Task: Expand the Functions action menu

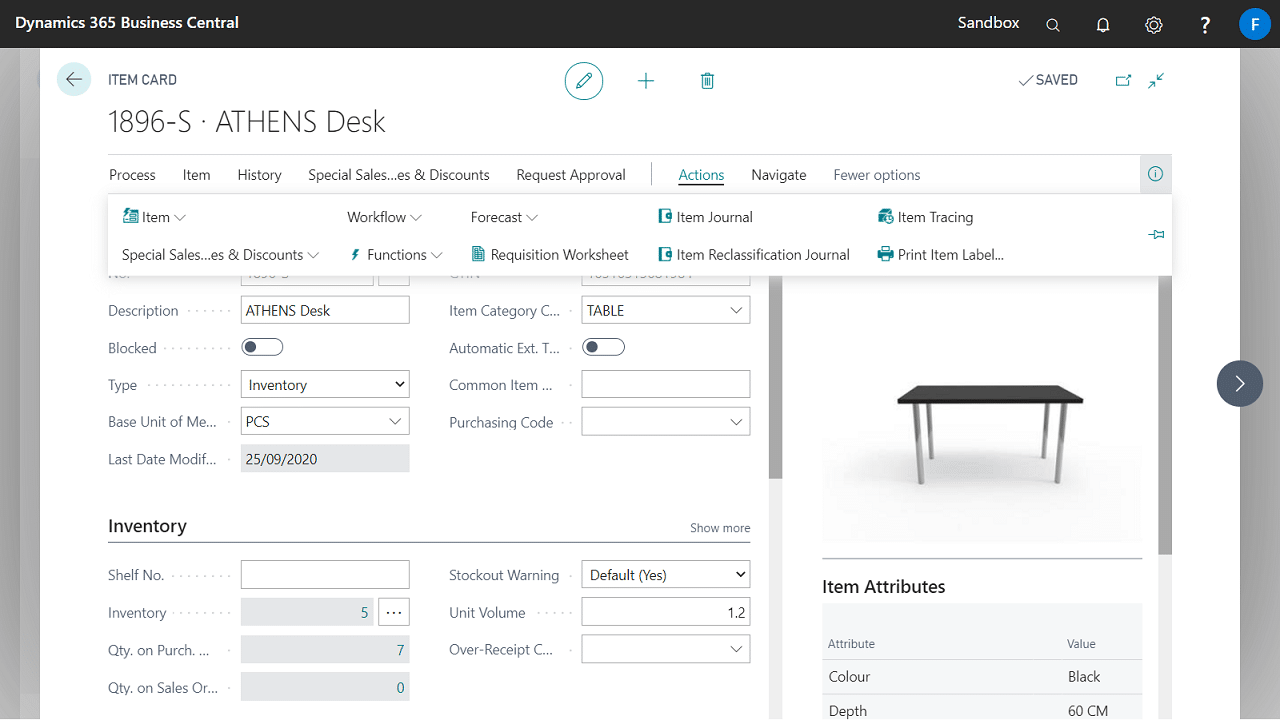Action: (x=396, y=255)
